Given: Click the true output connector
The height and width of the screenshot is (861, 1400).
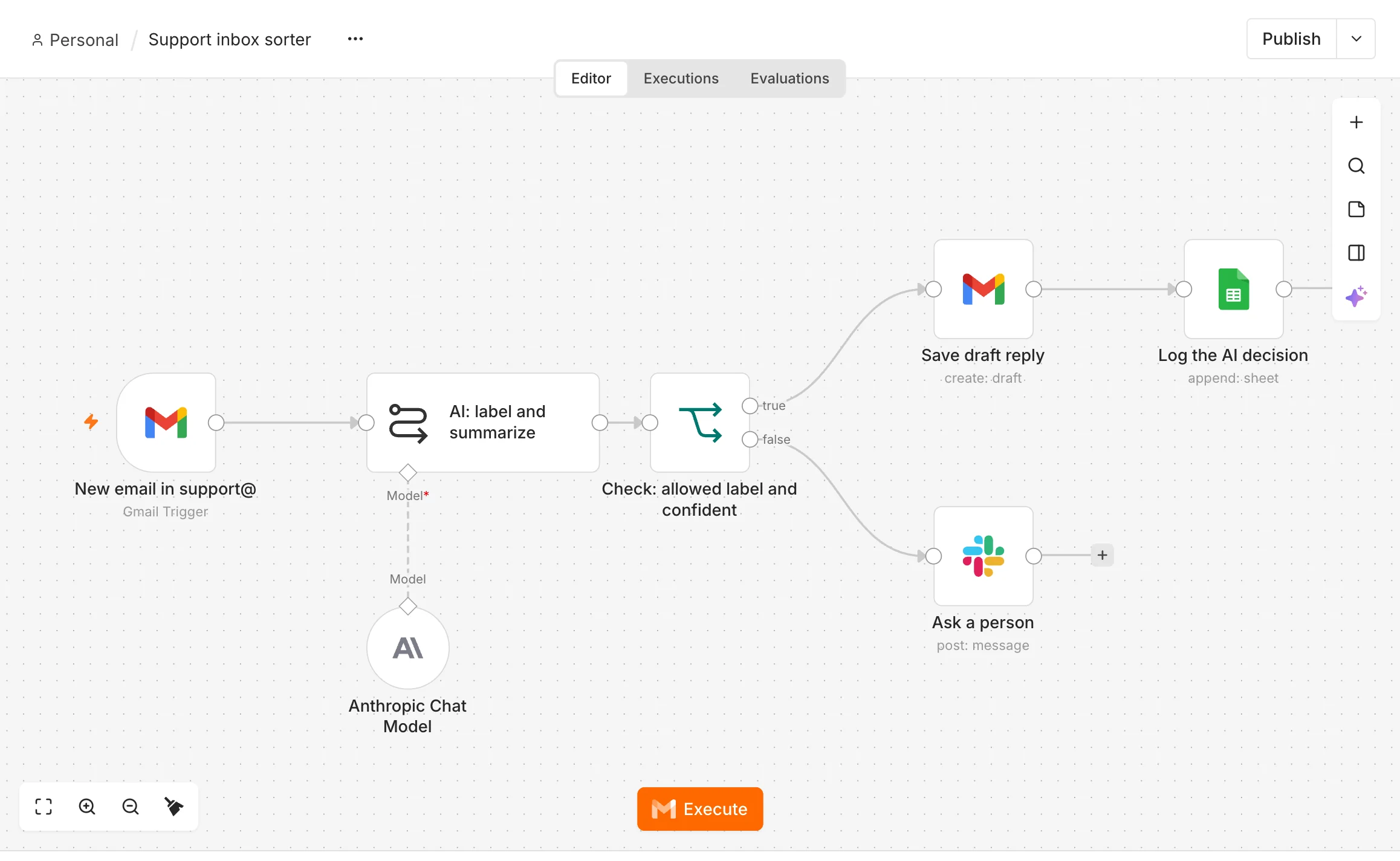Looking at the screenshot, I should [x=750, y=406].
